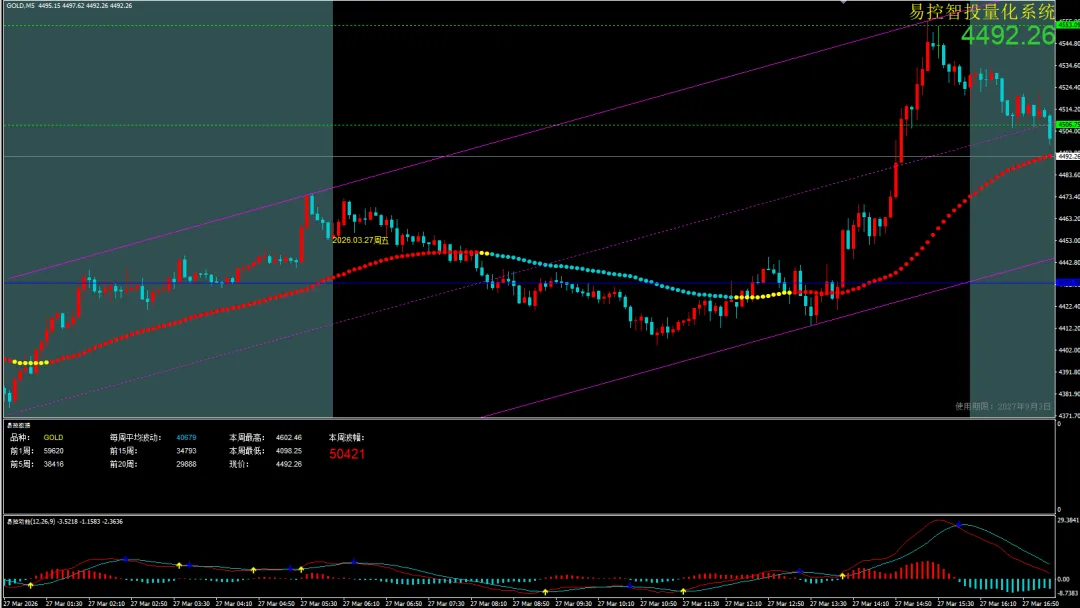Viewport: 1080px width, 608px height.
Task: Click the 本周波幅 label
Action: (x=346, y=437)
